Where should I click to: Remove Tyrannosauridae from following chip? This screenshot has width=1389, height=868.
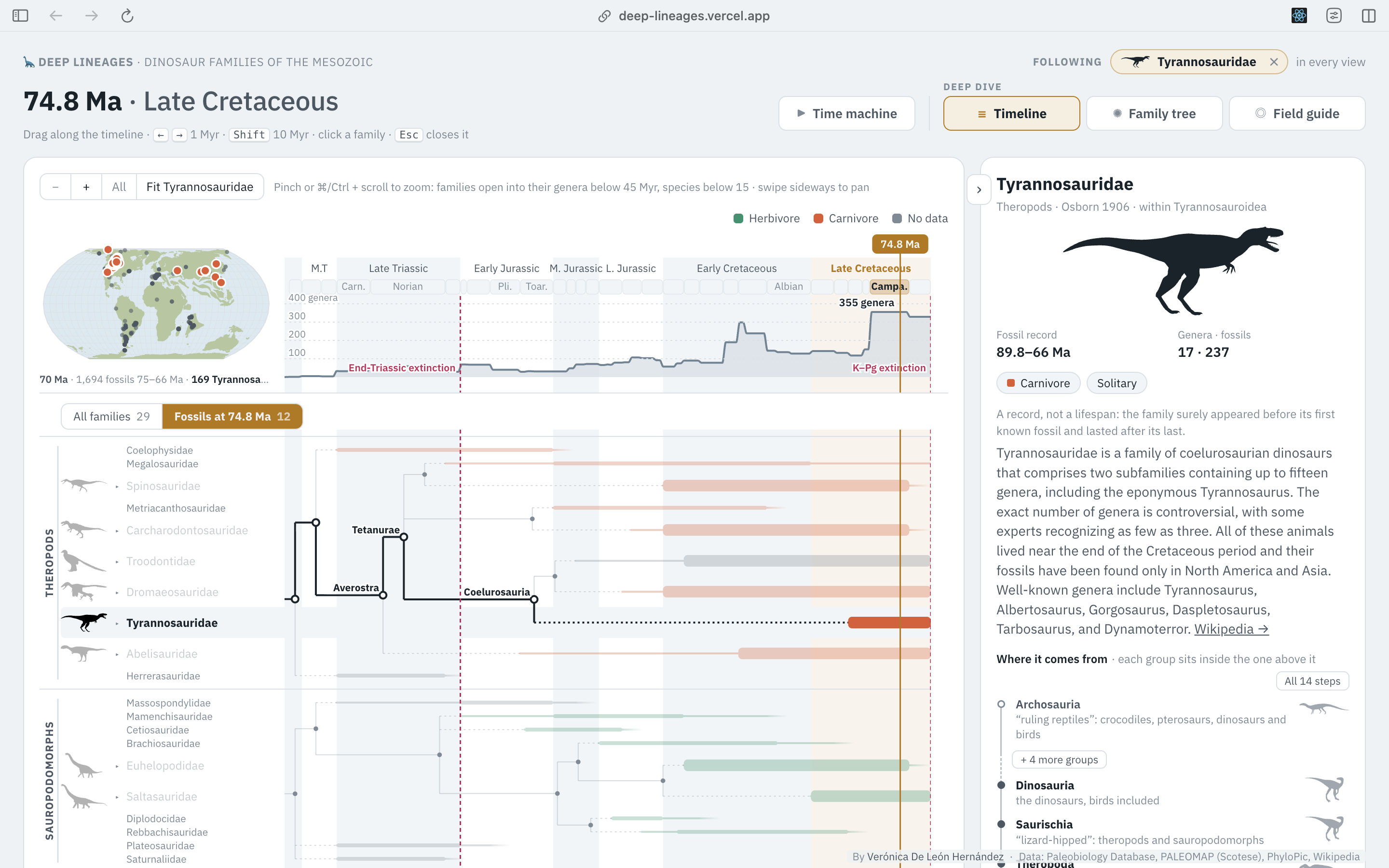click(1274, 62)
